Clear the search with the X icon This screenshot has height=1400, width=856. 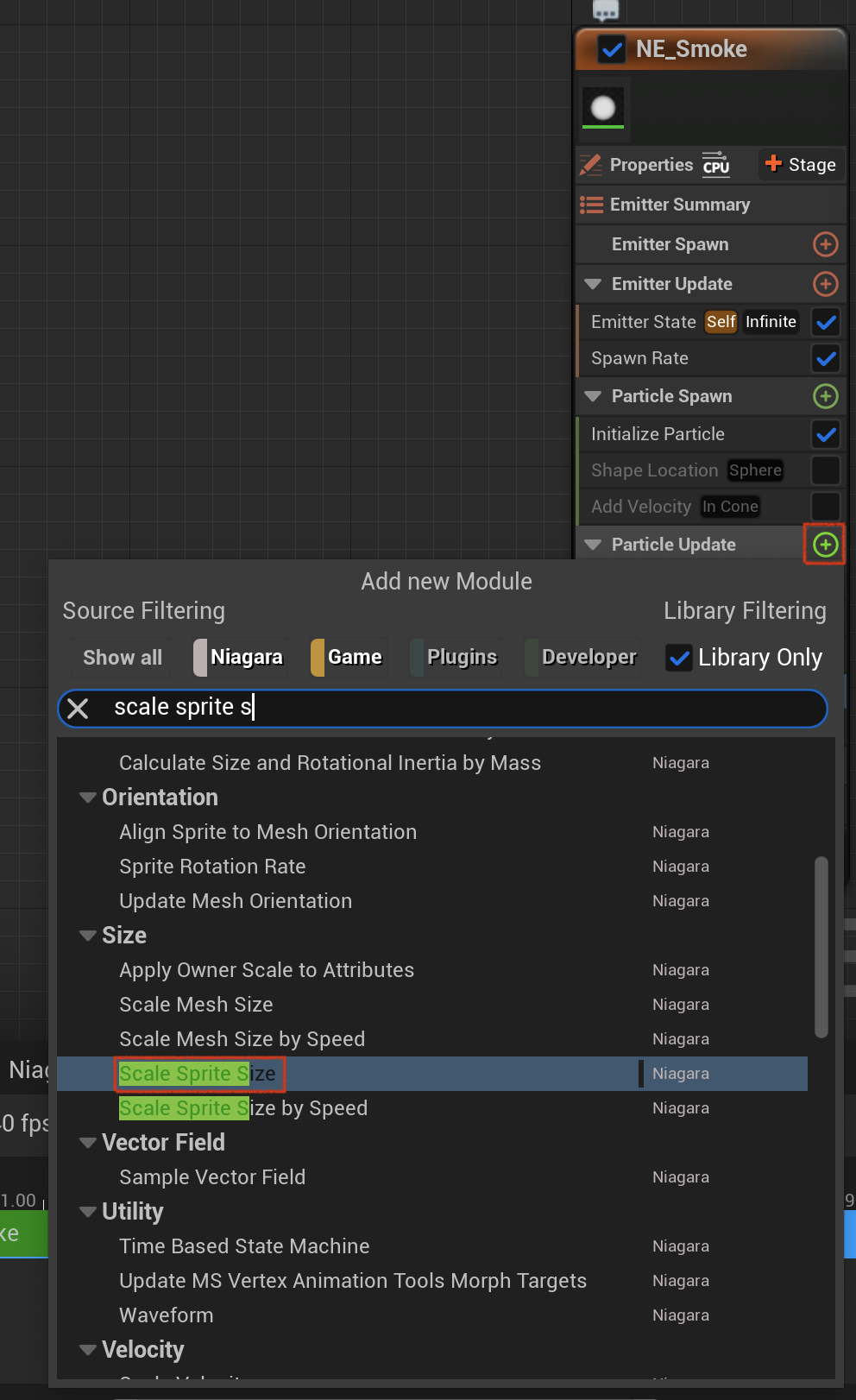pyautogui.click(x=78, y=709)
